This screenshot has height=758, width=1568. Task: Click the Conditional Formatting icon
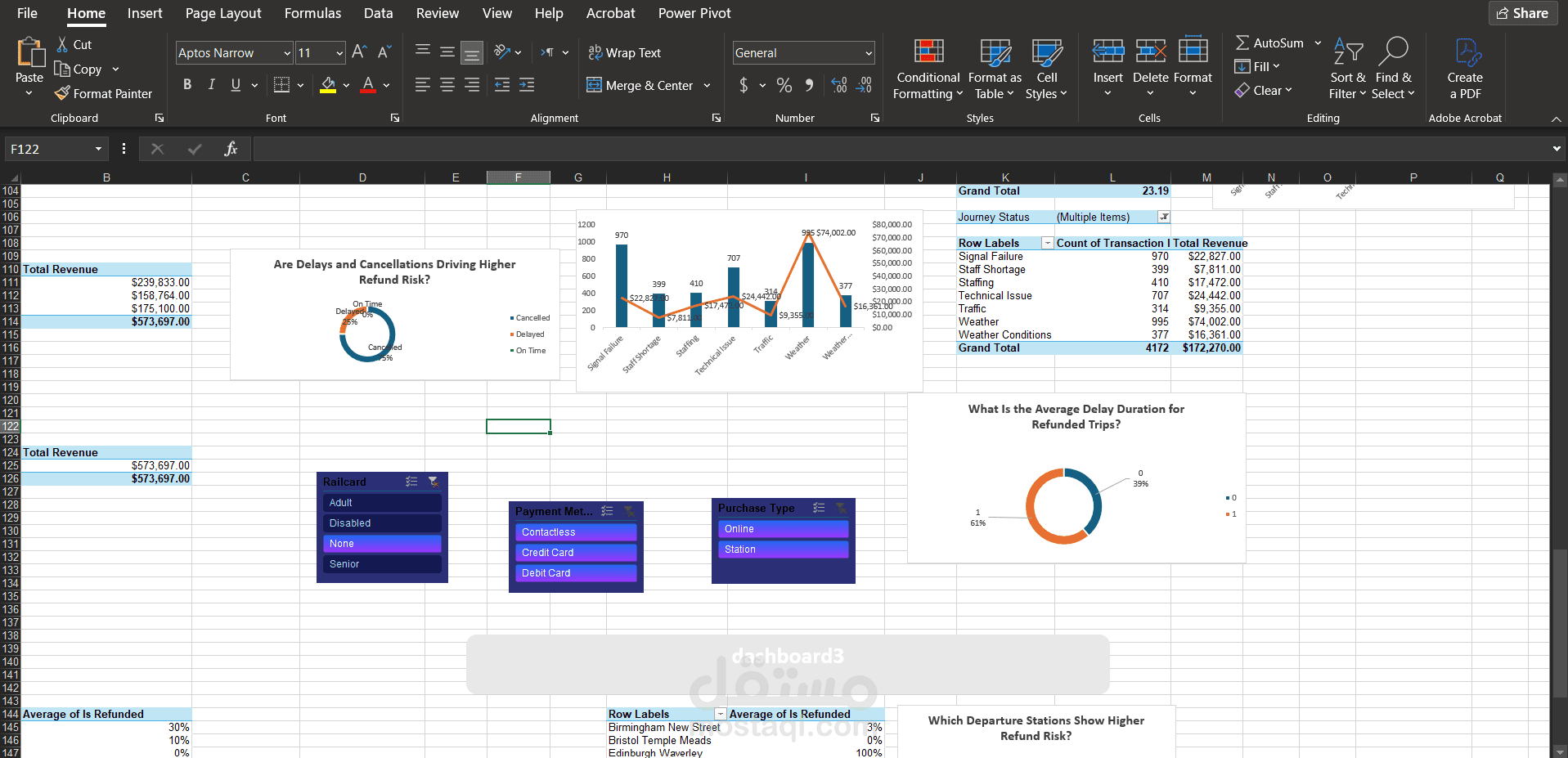click(927, 68)
